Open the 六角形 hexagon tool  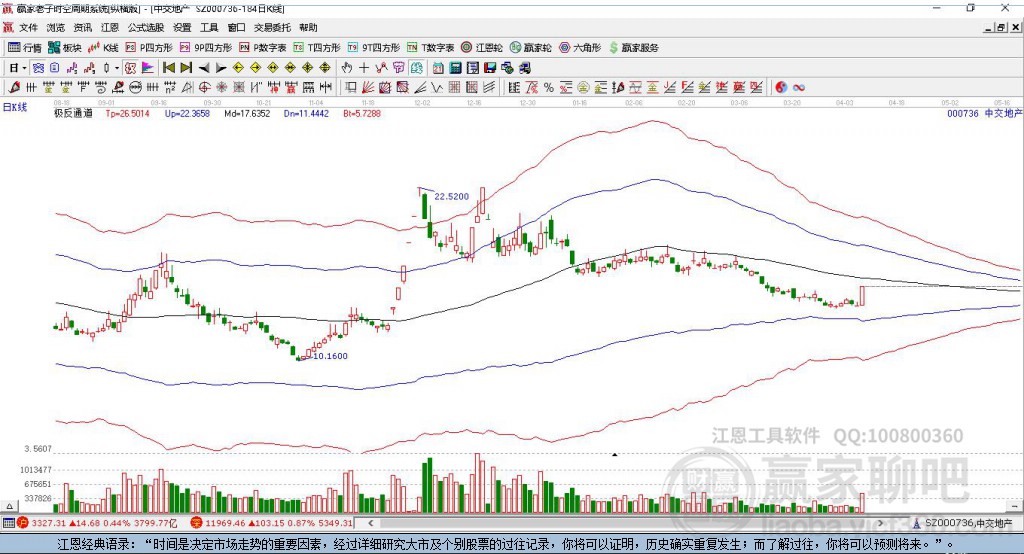580,48
